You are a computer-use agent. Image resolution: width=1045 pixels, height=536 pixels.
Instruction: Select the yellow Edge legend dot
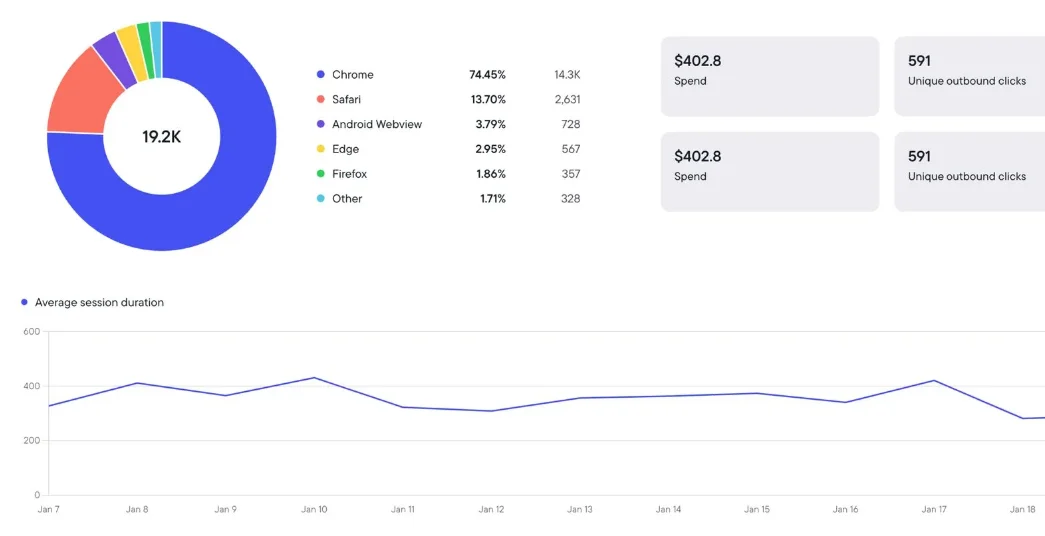point(320,149)
